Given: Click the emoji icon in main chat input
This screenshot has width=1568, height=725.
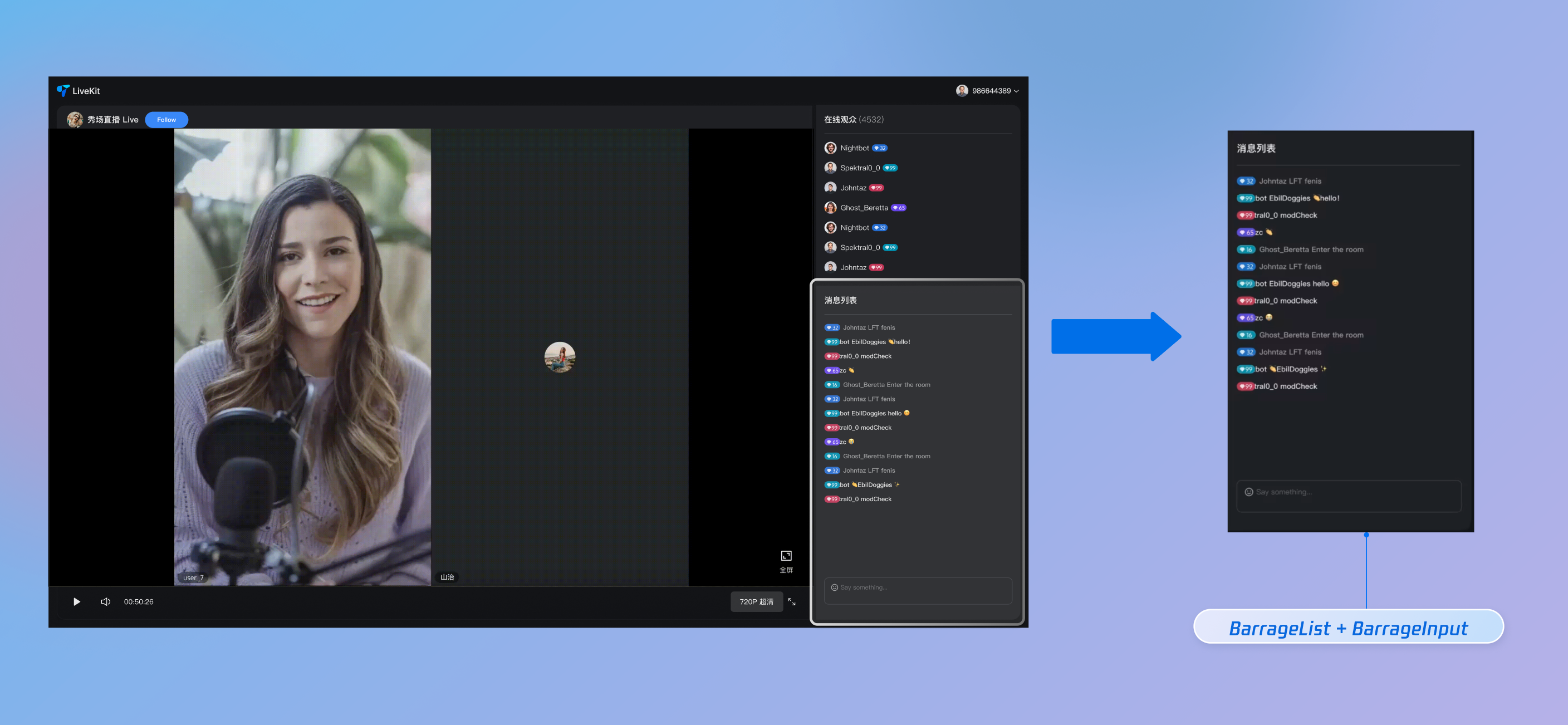Looking at the screenshot, I should point(834,587).
